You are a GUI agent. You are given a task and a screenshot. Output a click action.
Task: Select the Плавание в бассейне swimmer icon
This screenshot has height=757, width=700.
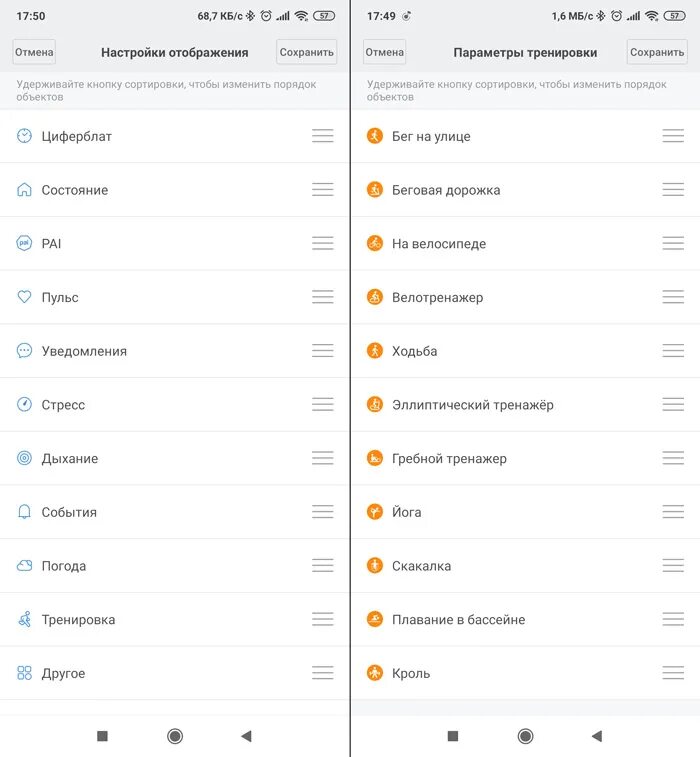click(x=375, y=619)
